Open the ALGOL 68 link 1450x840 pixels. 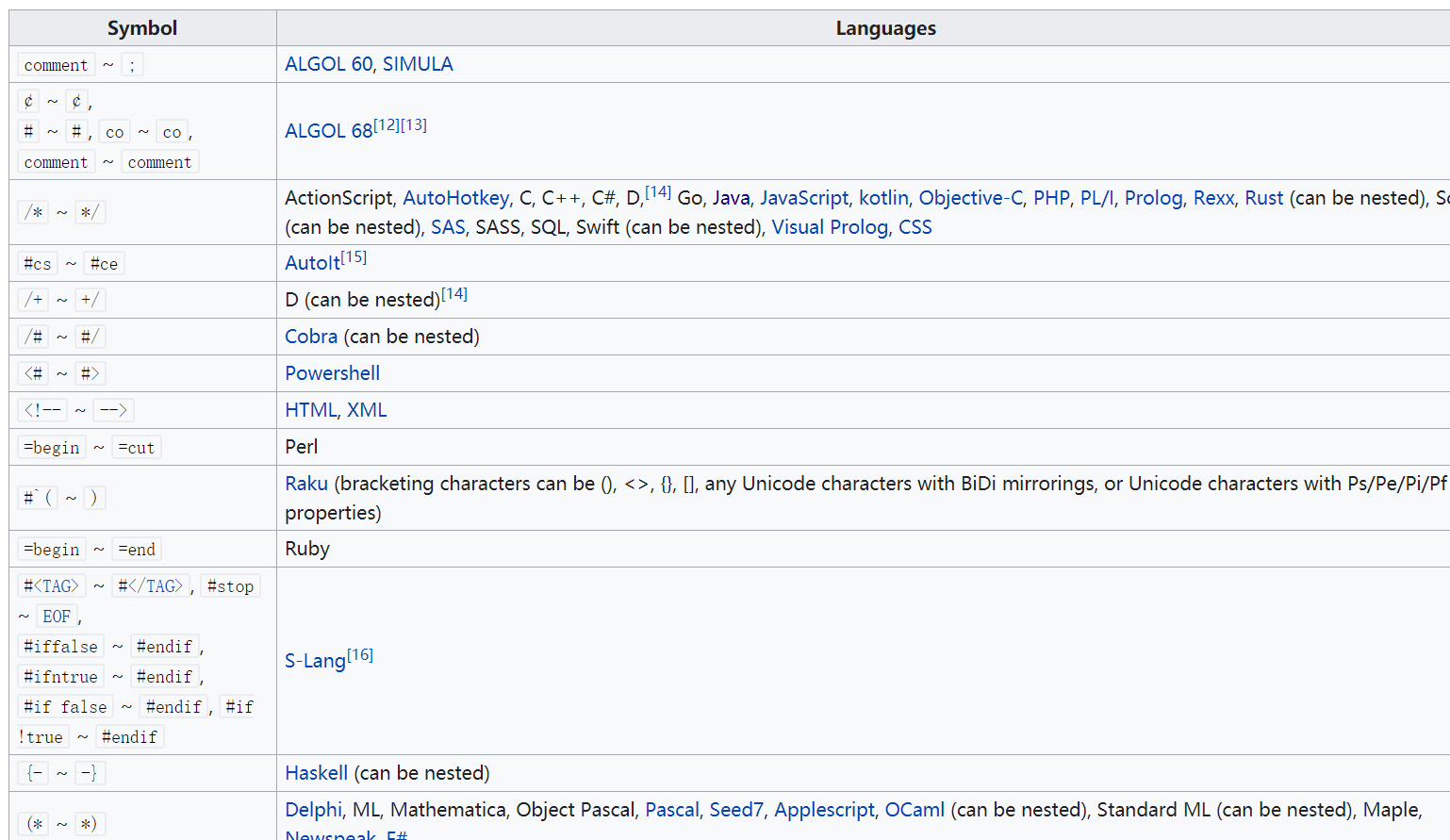pyautogui.click(x=329, y=131)
